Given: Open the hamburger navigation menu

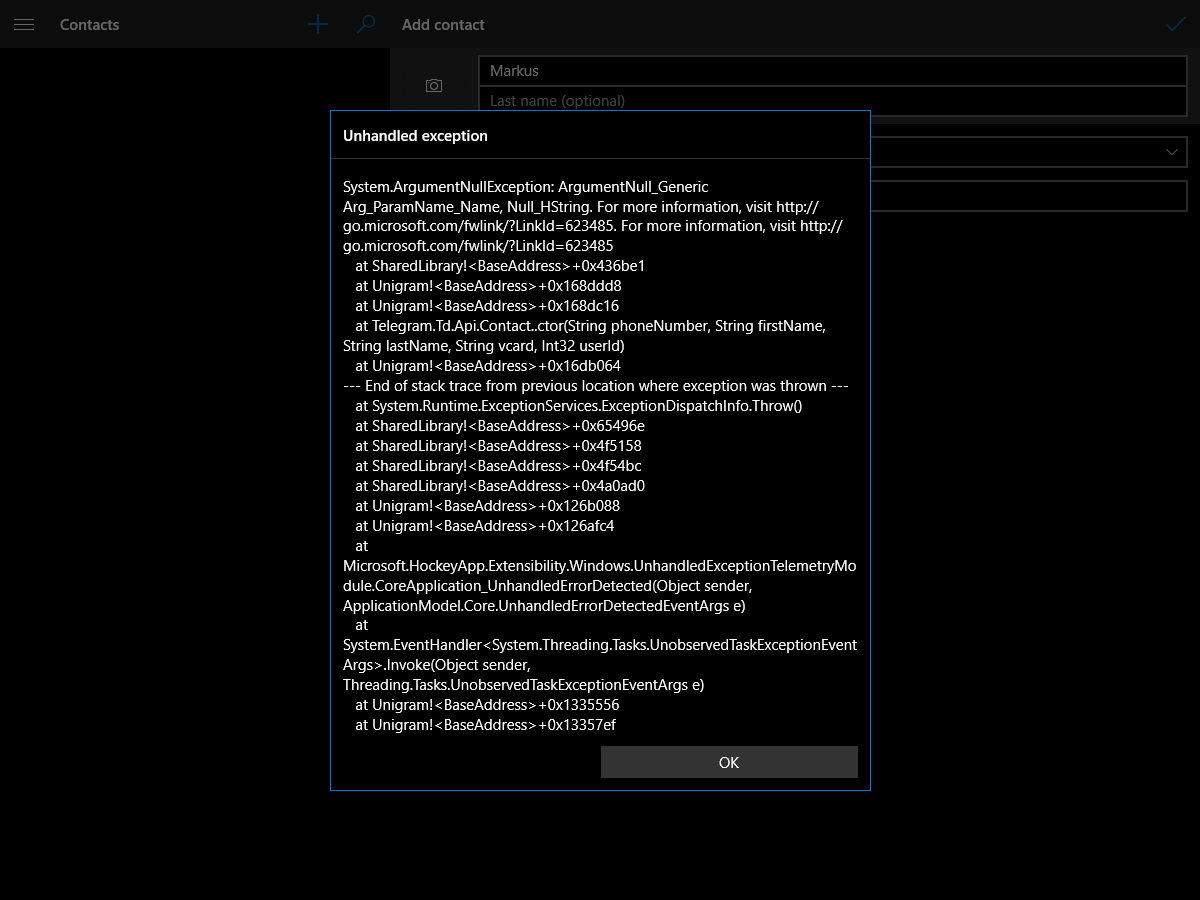Looking at the screenshot, I should tap(24, 24).
